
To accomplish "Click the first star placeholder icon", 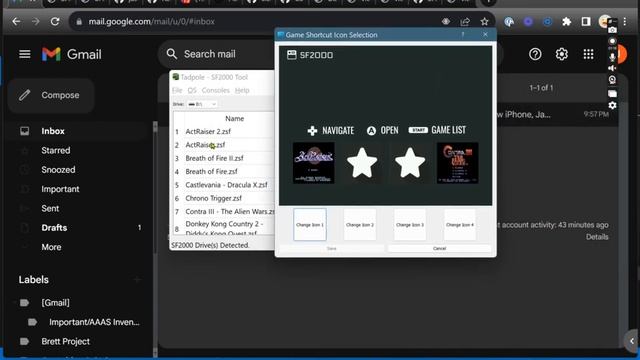I will tap(362, 163).
